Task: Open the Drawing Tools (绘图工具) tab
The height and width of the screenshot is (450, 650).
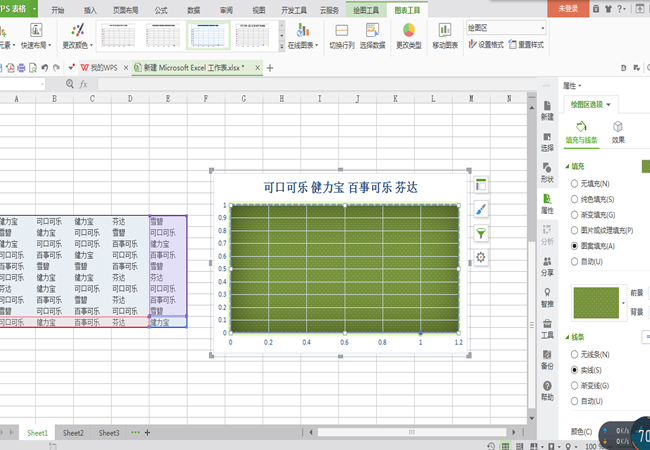Action: (x=366, y=10)
